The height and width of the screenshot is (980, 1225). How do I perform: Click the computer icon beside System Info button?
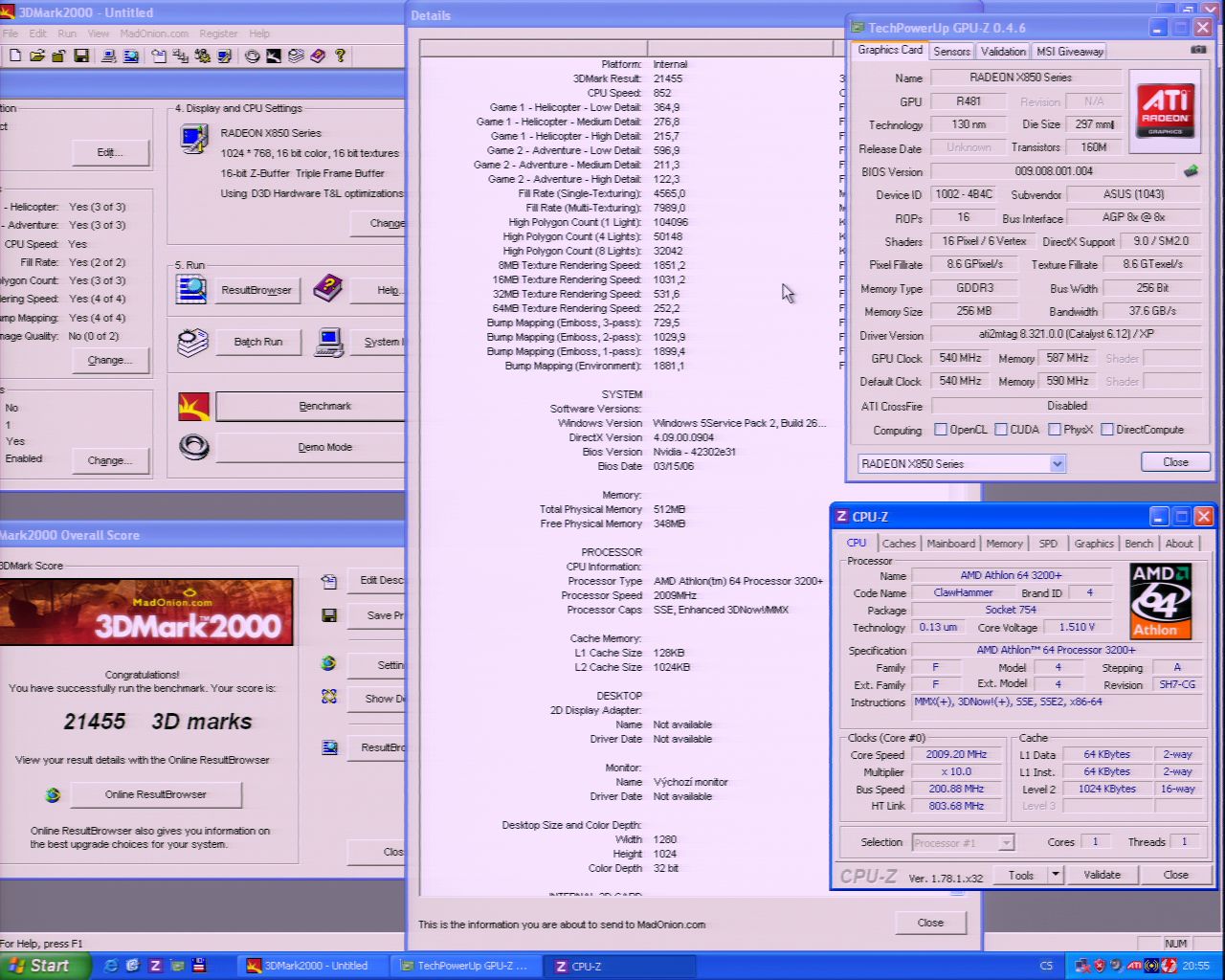click(x=329, y=342)
